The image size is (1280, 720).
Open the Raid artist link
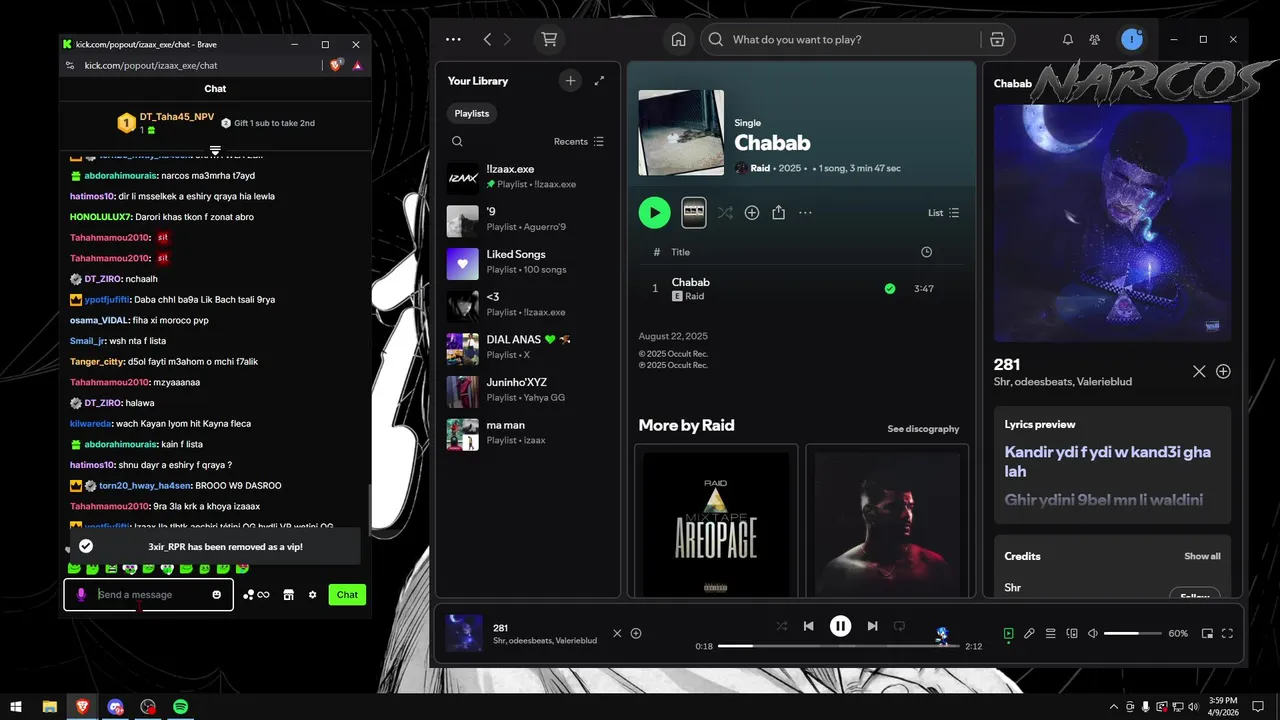coord(760,168)
